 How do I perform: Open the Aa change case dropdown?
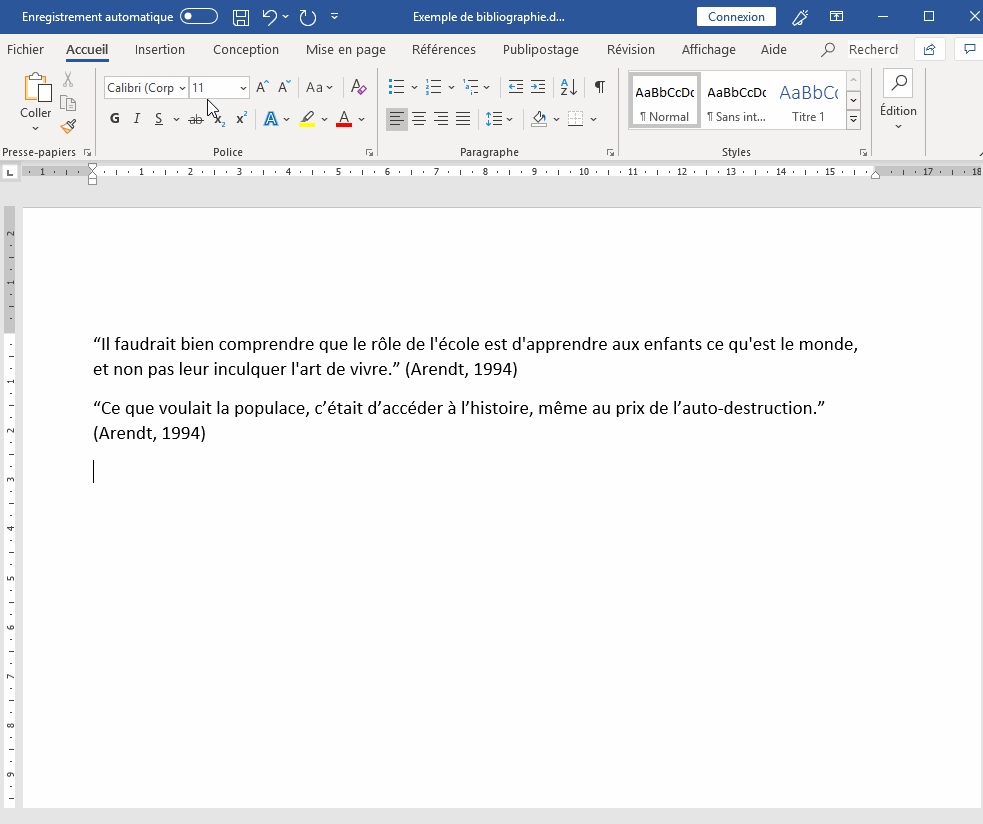[319, 87]
